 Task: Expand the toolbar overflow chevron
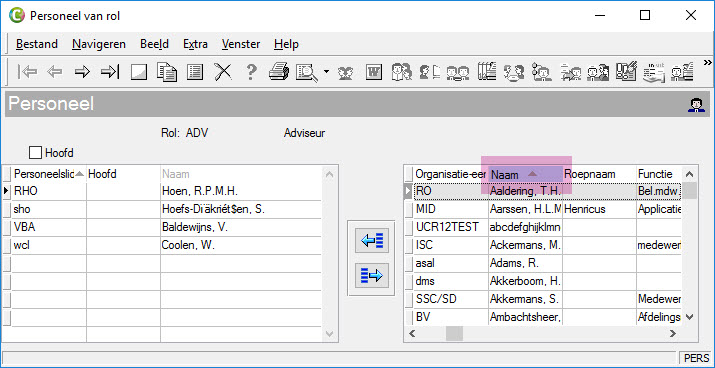(707, 62)
